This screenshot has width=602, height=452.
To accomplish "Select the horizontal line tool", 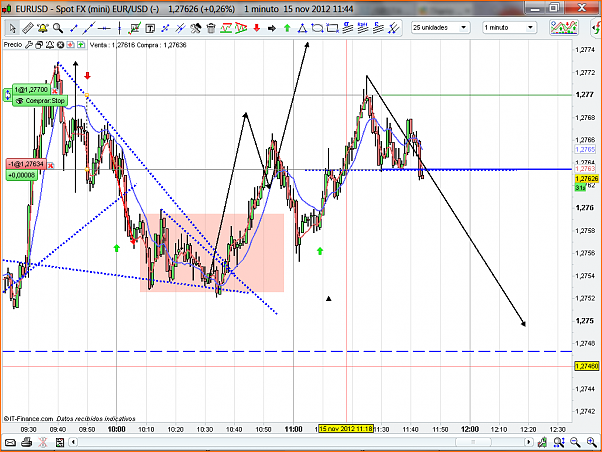I will click(104, 28).
